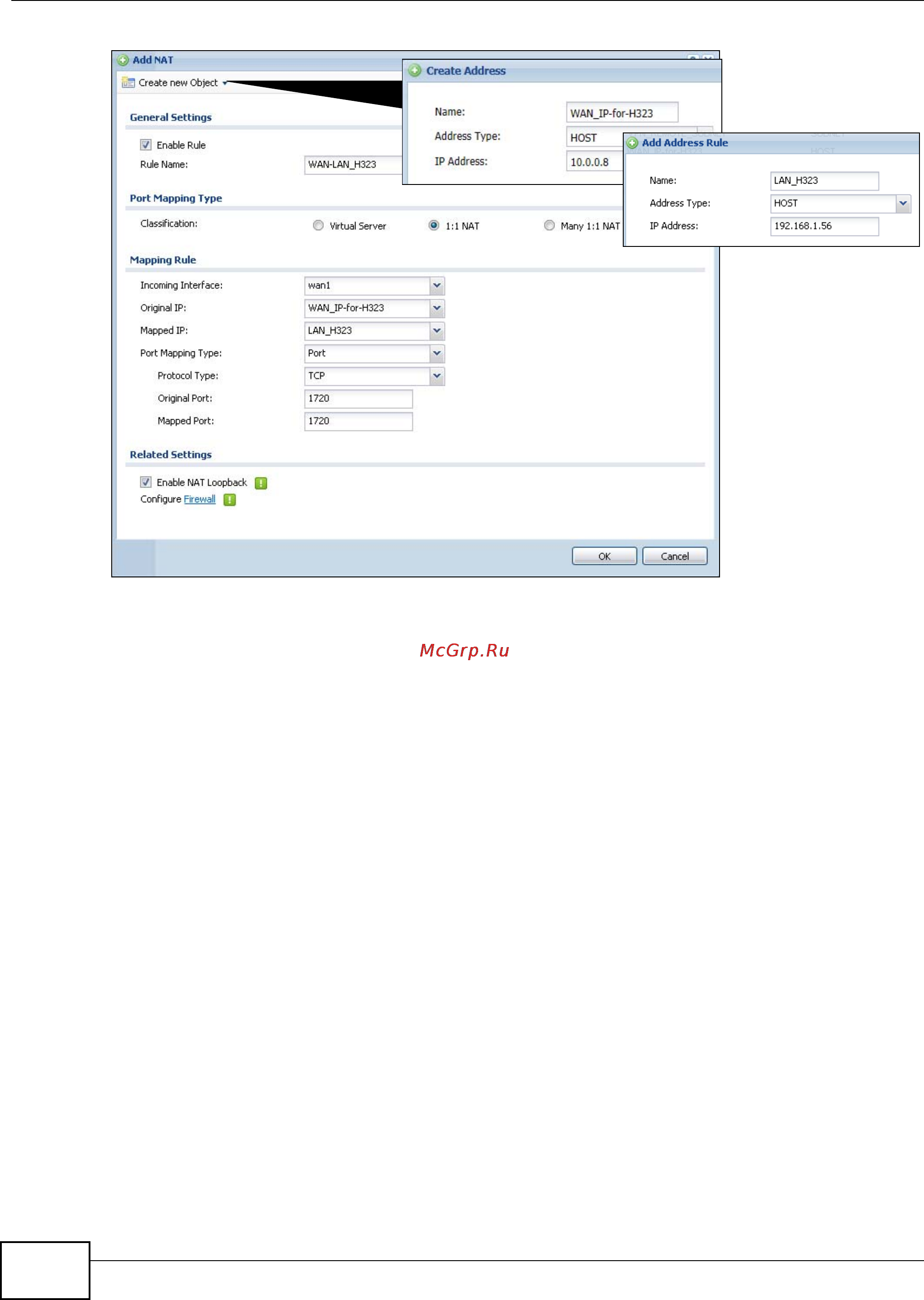Click the General Settings heading
The image size is (924, 1300).
(171, 118)
